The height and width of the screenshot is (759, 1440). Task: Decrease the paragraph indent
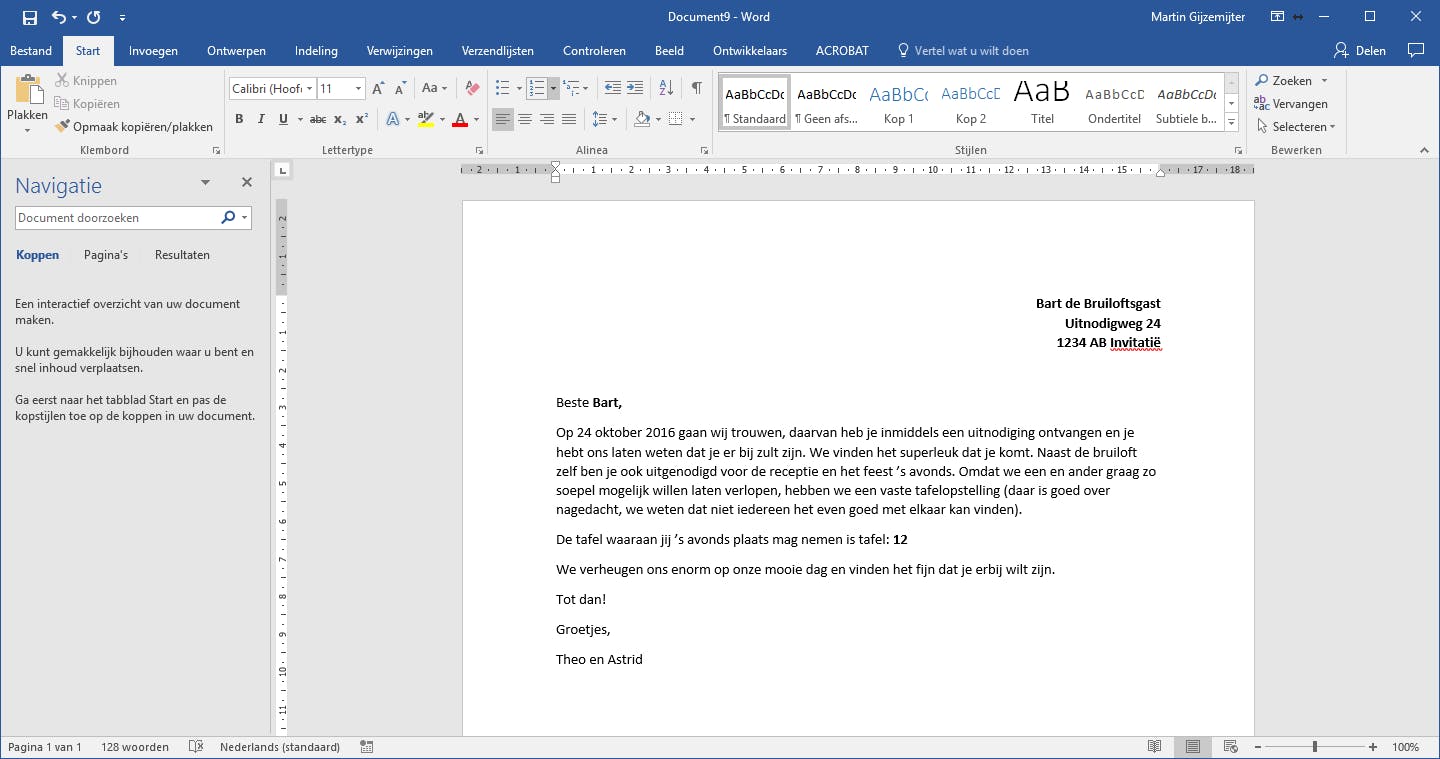(613, 88)
